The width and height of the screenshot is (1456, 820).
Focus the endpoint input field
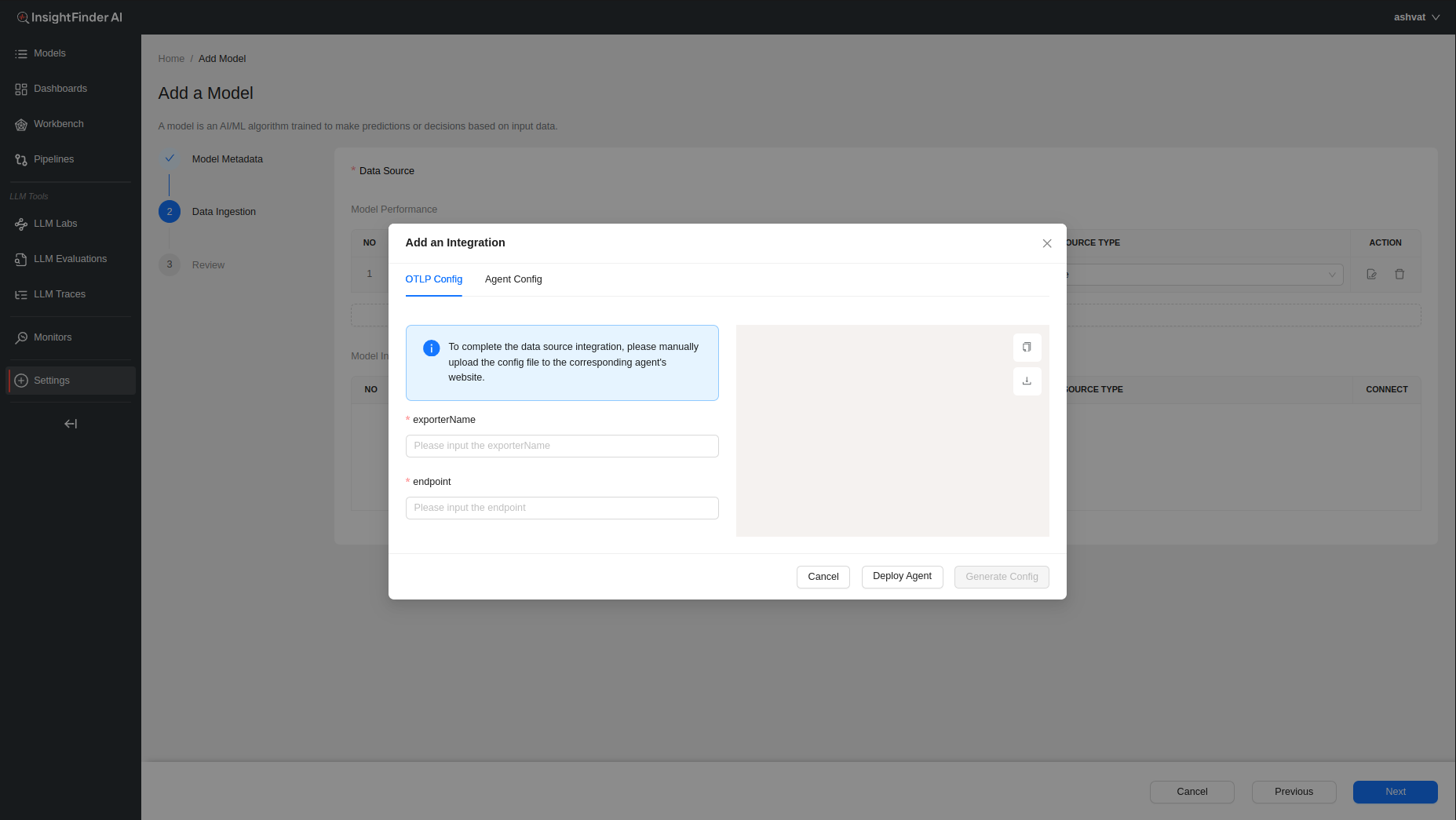[562, 508]
